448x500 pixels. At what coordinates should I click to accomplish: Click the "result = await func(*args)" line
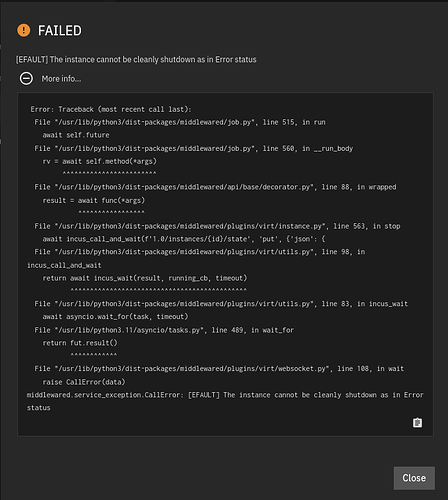coord(94,200)
